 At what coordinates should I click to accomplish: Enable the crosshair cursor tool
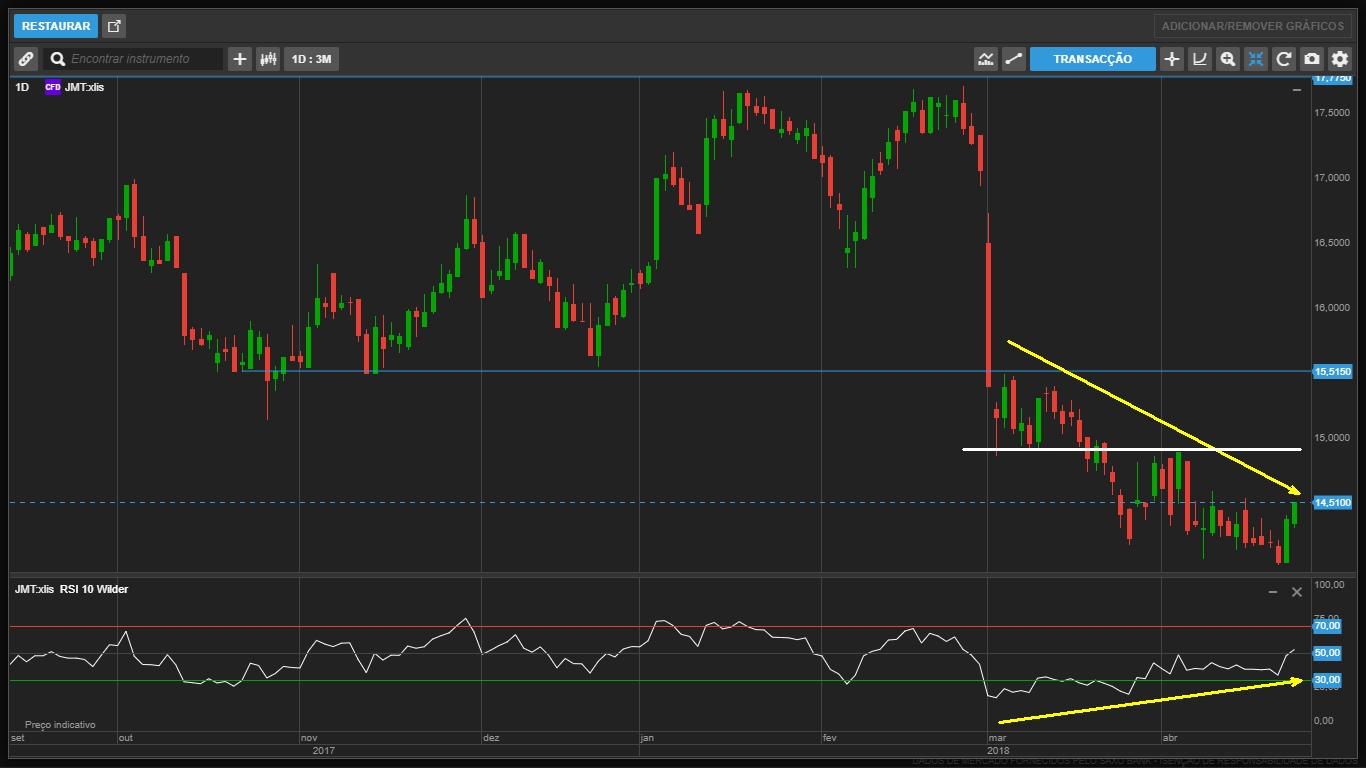[1172, 59]
